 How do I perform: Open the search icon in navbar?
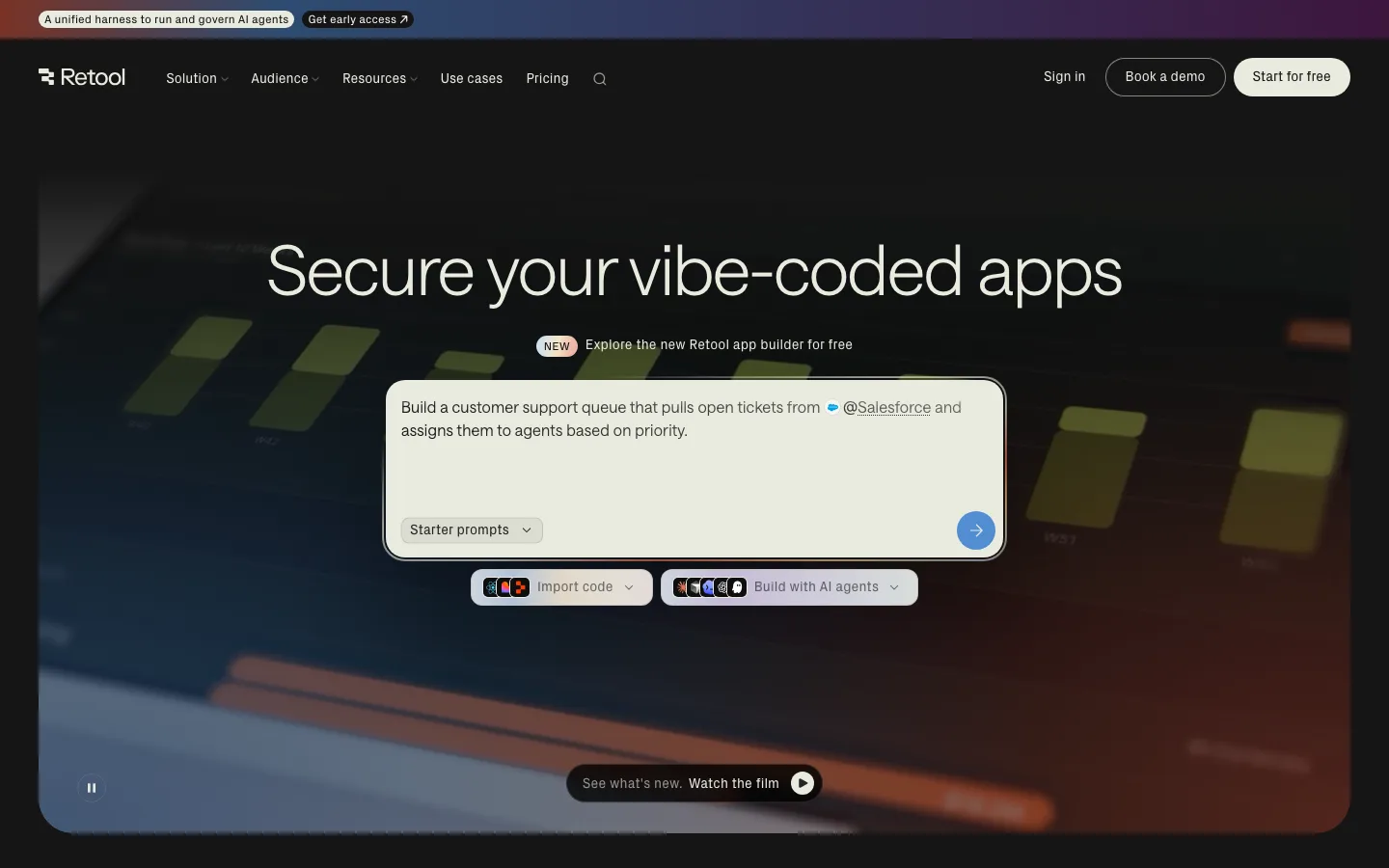coord(600,79)
